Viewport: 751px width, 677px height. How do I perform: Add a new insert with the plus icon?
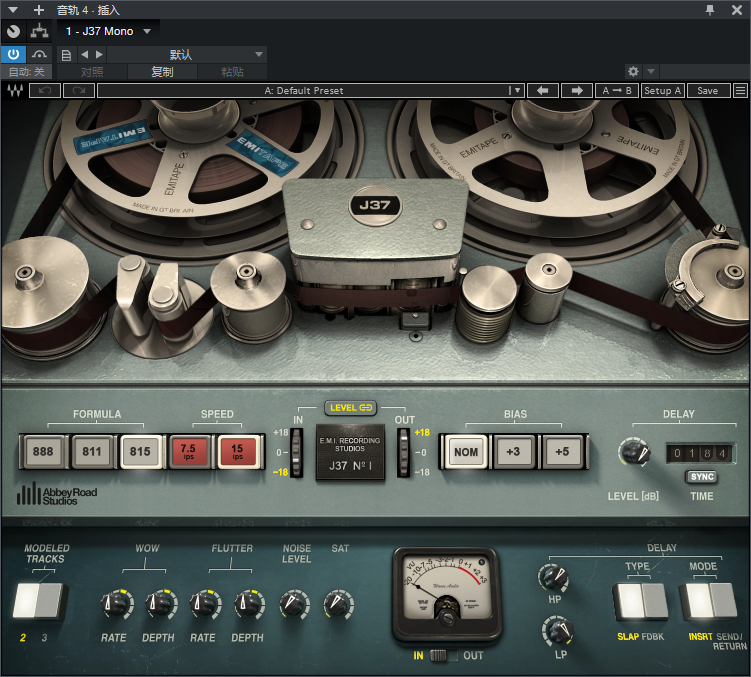pos(39,10)
